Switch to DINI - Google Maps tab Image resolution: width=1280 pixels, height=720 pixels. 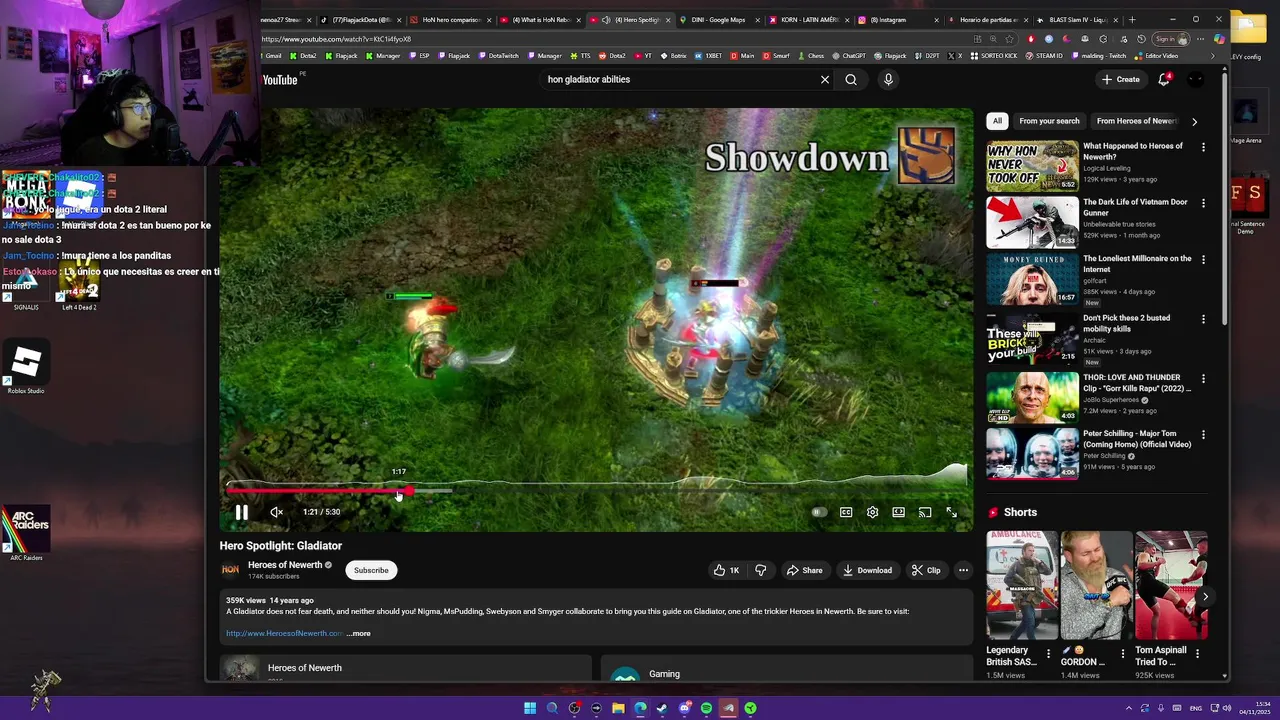pyautogui.click(x=718, y=20)
